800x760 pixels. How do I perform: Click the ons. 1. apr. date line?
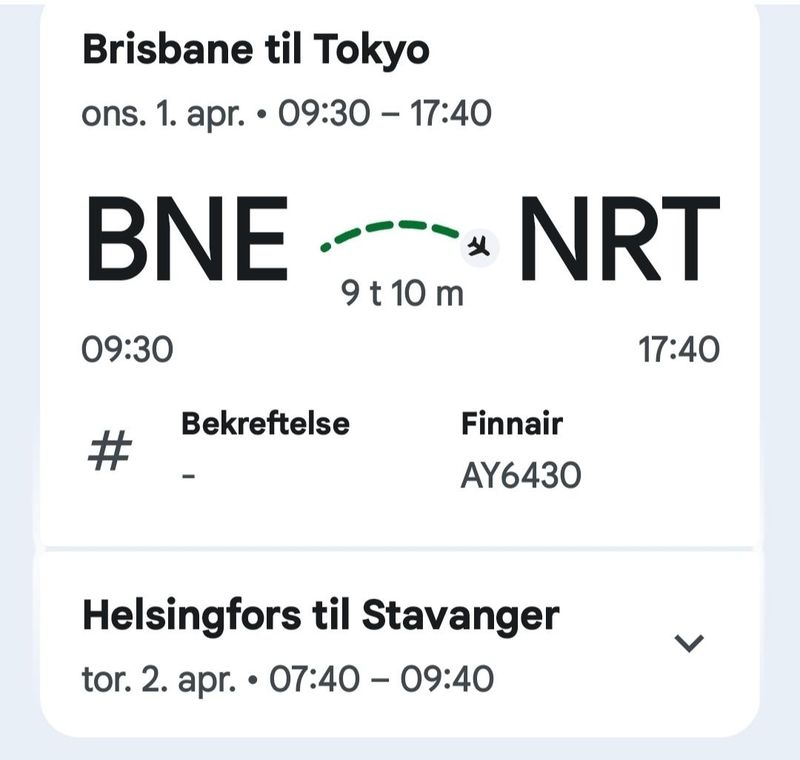point(165,114)
